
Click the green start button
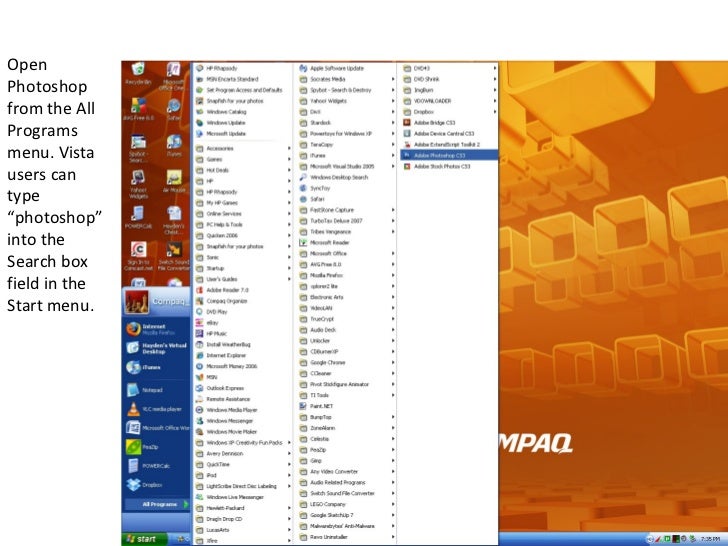(144, 539)
